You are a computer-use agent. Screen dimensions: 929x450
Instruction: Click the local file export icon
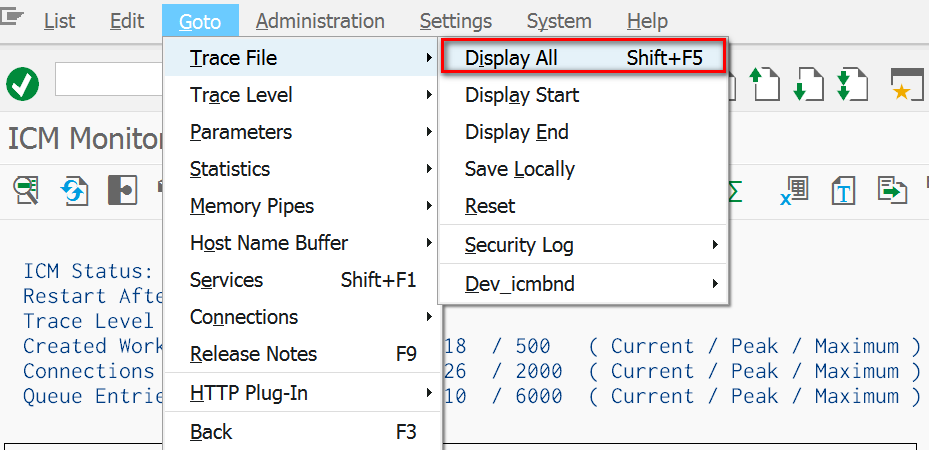click(892, 191)
